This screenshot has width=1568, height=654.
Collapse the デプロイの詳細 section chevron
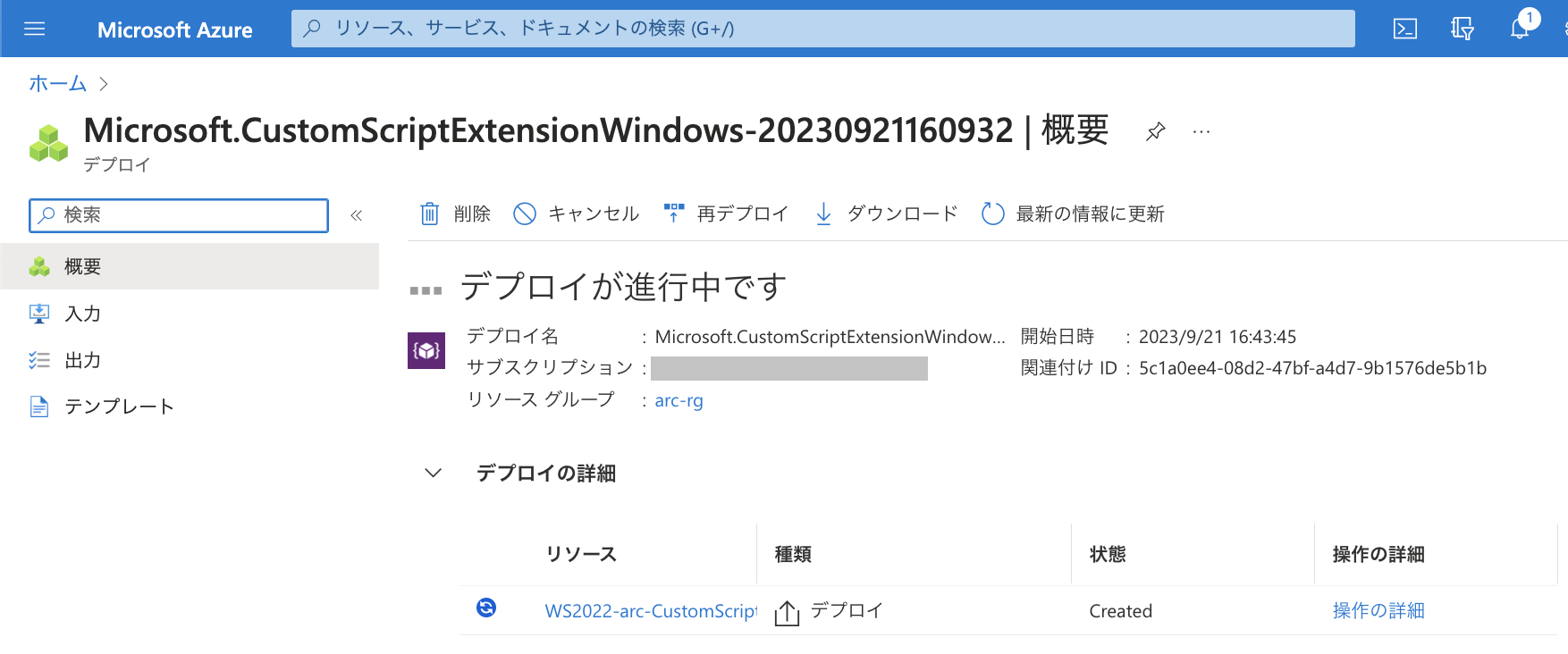[x=434, y=473]
